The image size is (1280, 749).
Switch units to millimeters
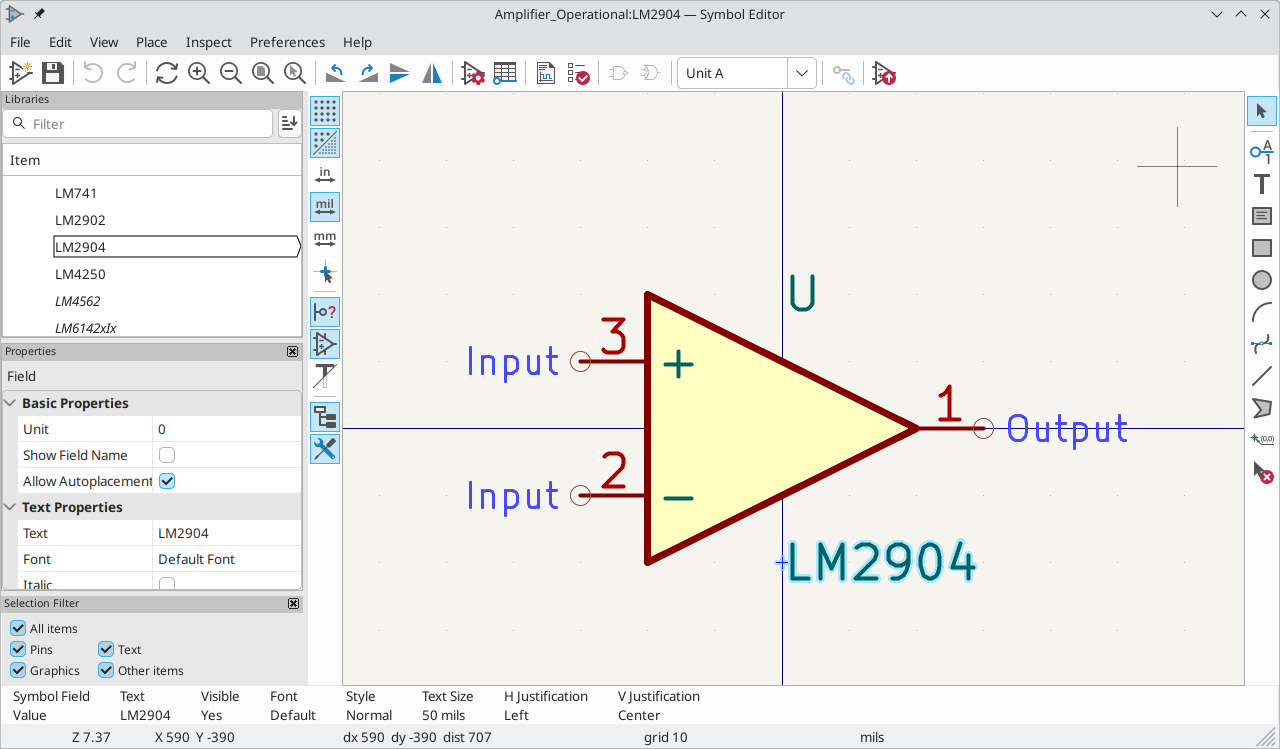tap(325, 240)
